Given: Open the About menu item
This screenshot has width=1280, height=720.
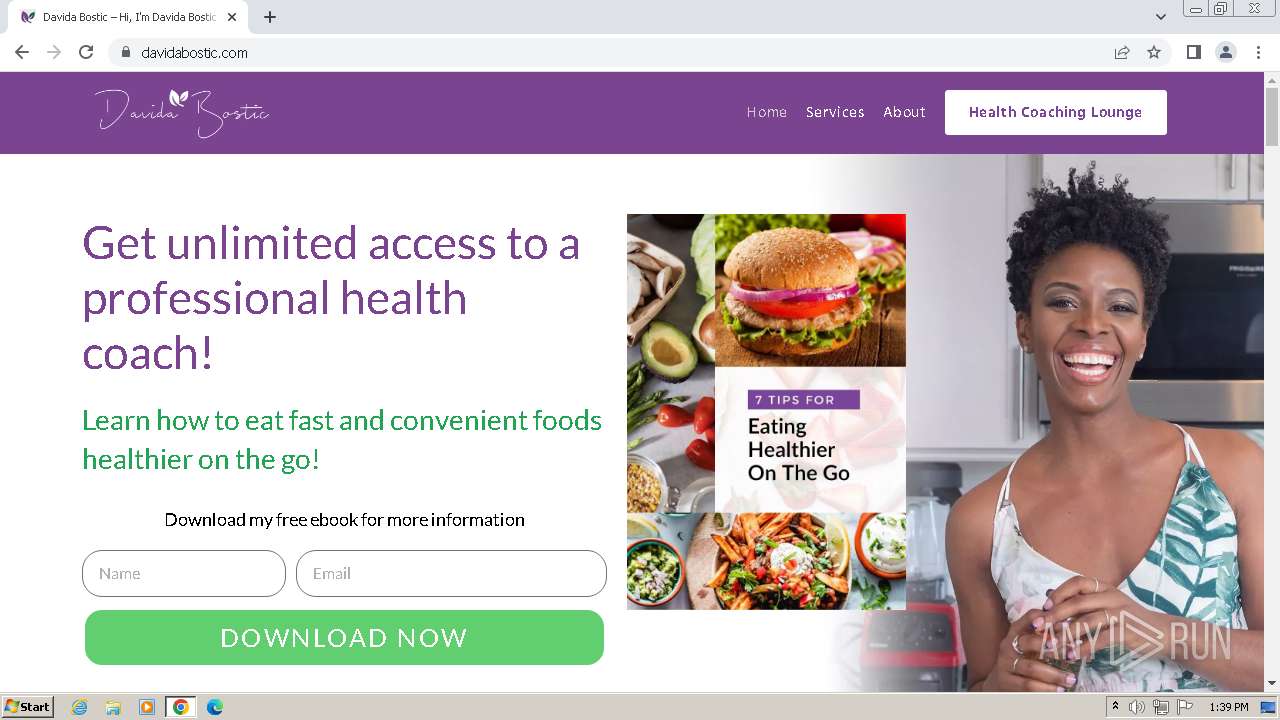Looking at the screenshot, I should (904, 112).
